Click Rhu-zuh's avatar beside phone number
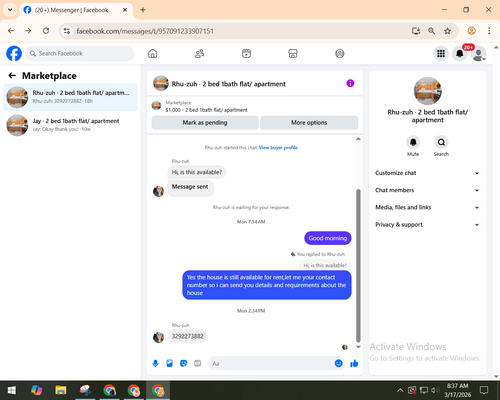The width and height of the screenshot is (500, 400). coord(158,338)
